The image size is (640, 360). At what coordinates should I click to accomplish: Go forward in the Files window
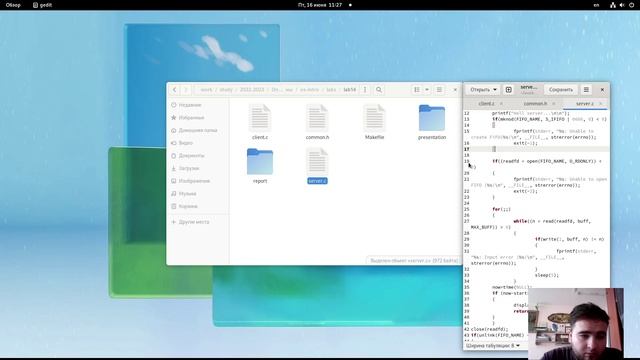tap(185, 90)
